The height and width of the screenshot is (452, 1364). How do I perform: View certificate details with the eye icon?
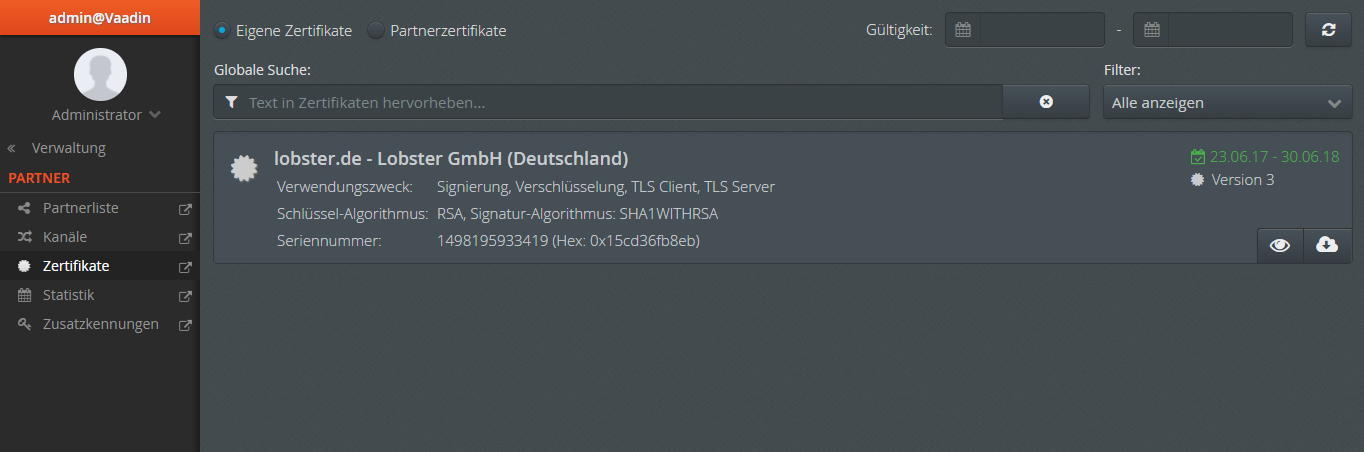point(1280,245)
